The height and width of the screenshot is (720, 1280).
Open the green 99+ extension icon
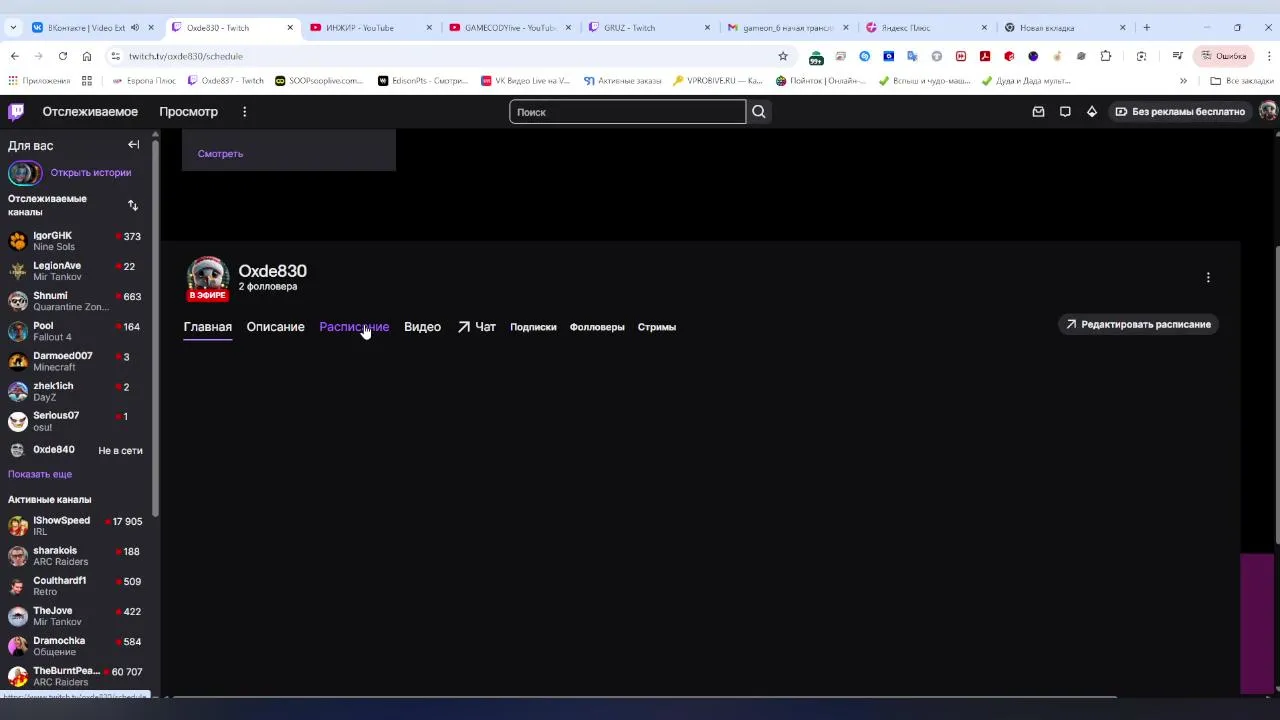coord(817,57)
